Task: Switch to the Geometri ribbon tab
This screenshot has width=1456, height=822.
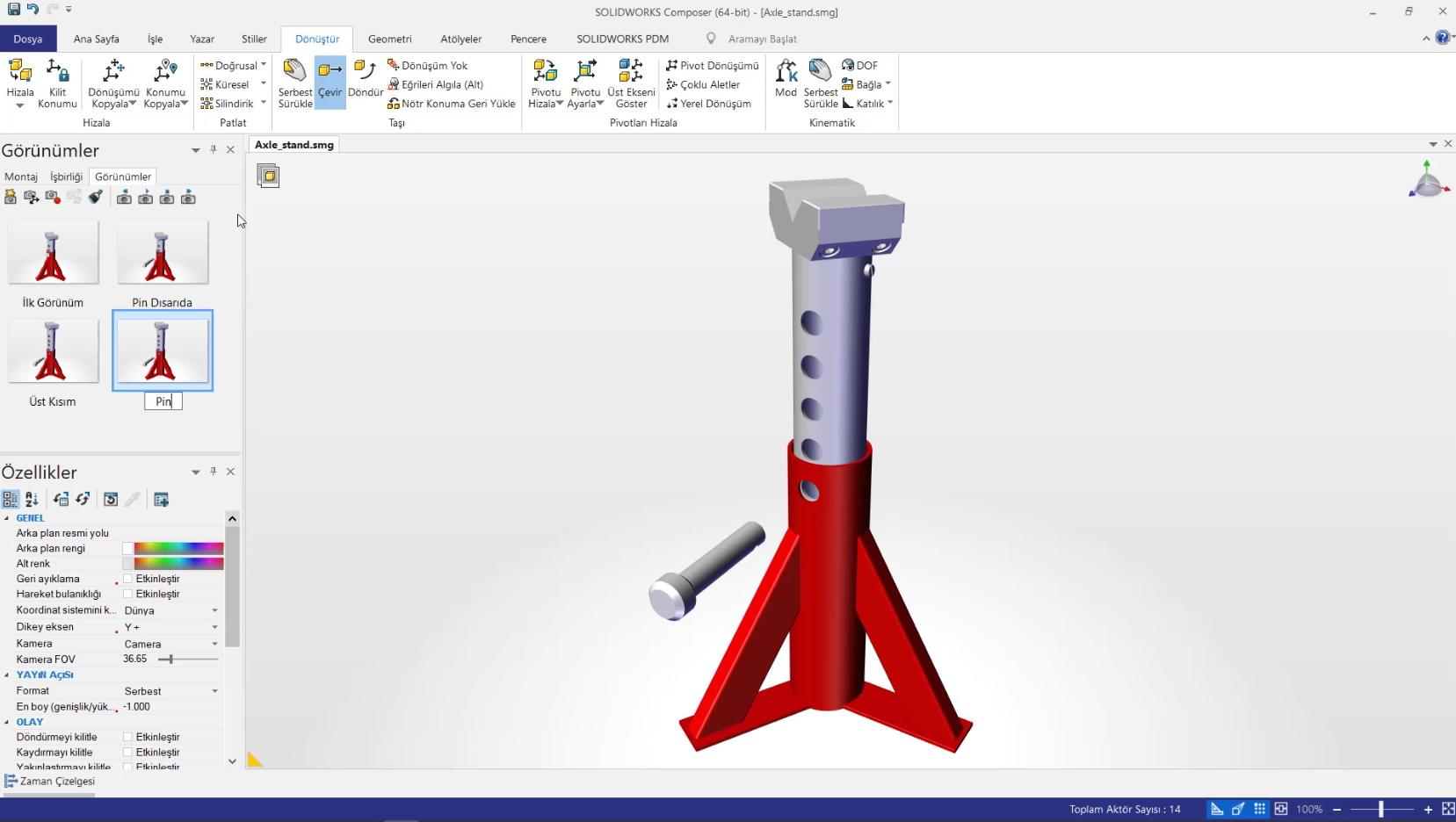Action: tap(389, 40)
